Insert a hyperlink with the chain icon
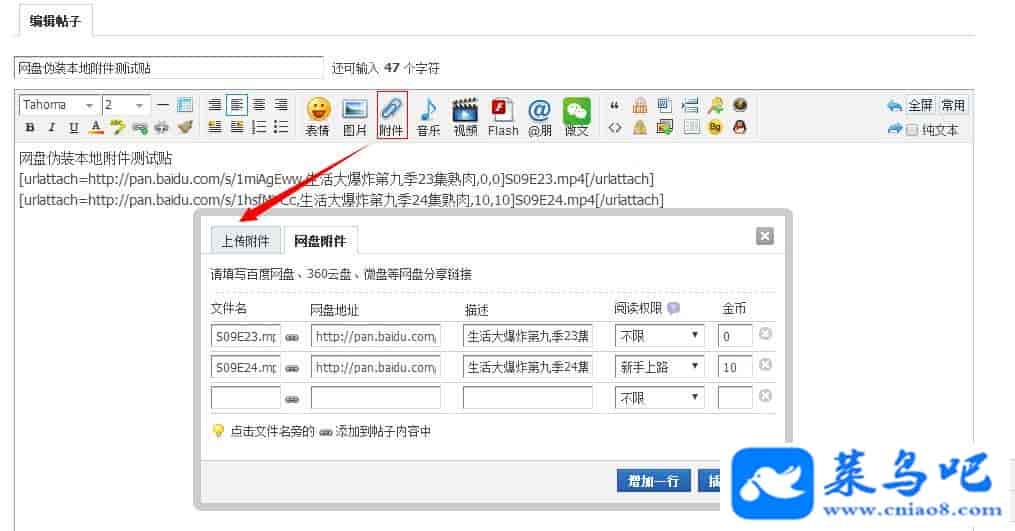Viewport: 1015px width, 531px height. coord(139,128)
